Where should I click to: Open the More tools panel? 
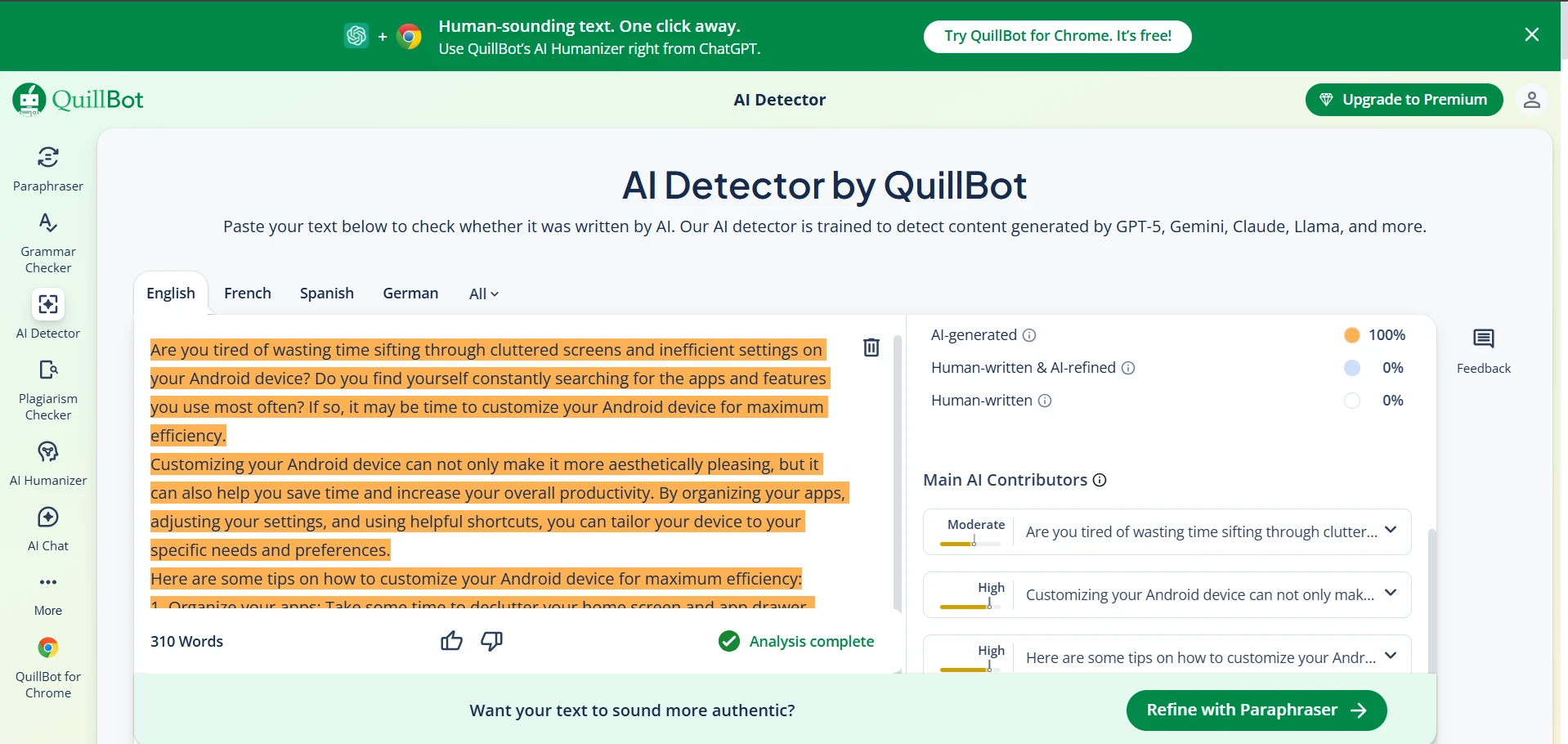47,593
